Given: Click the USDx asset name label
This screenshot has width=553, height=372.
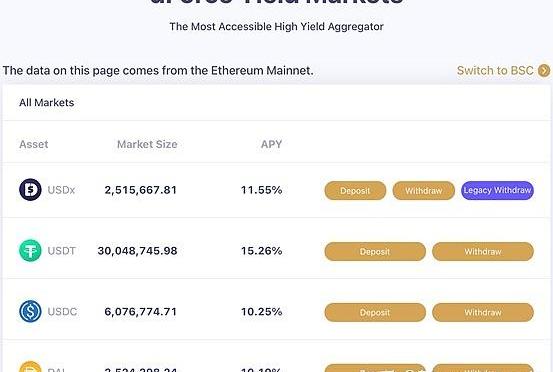Looking at the screenshot, I should [61, 190].
